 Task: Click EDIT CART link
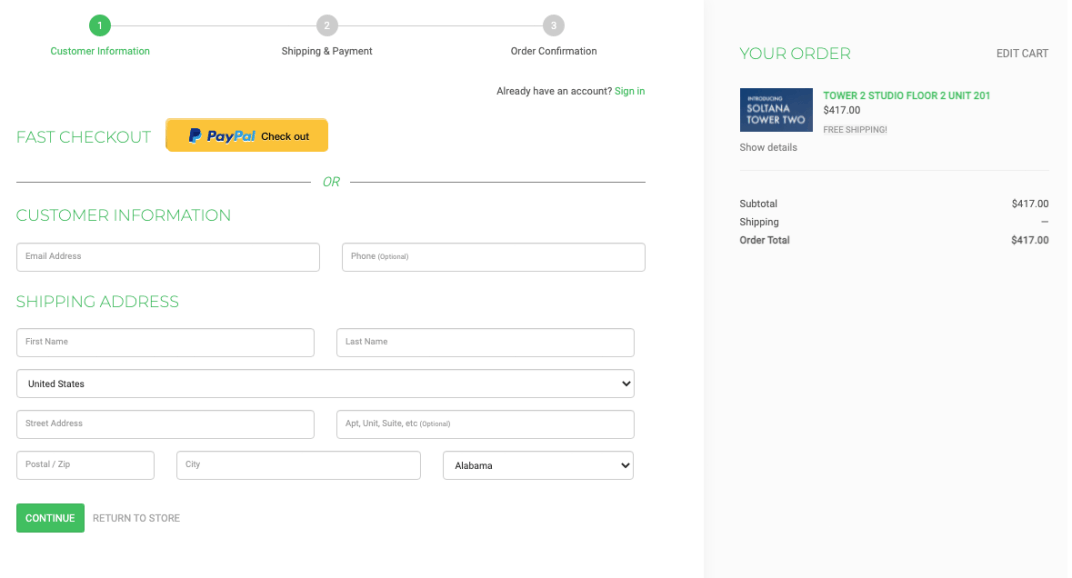pyautogui.click(x=1022, y=53)
